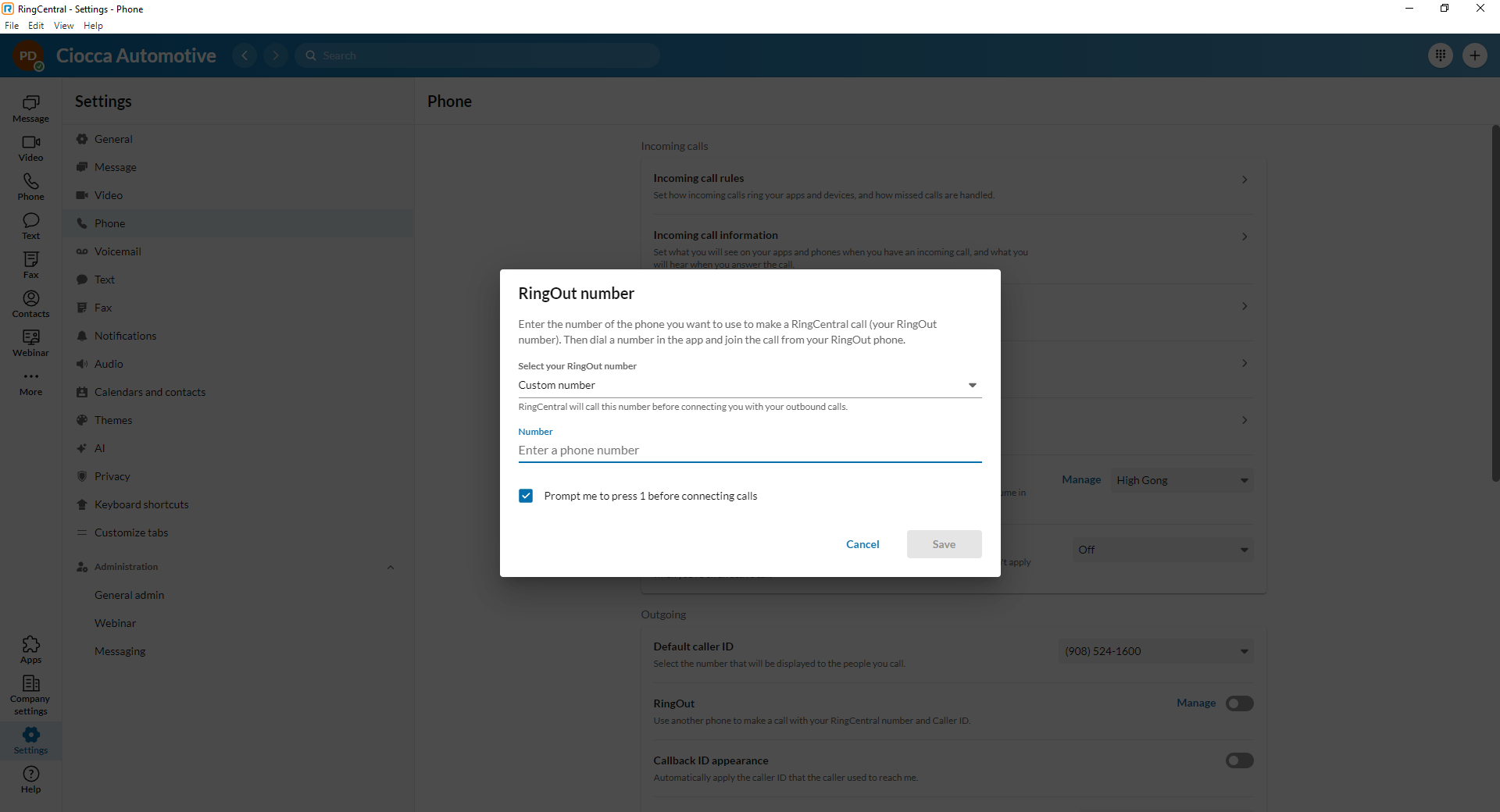
Task: Select Calendars and contacts settings
Action: click(x=238, y=392)
